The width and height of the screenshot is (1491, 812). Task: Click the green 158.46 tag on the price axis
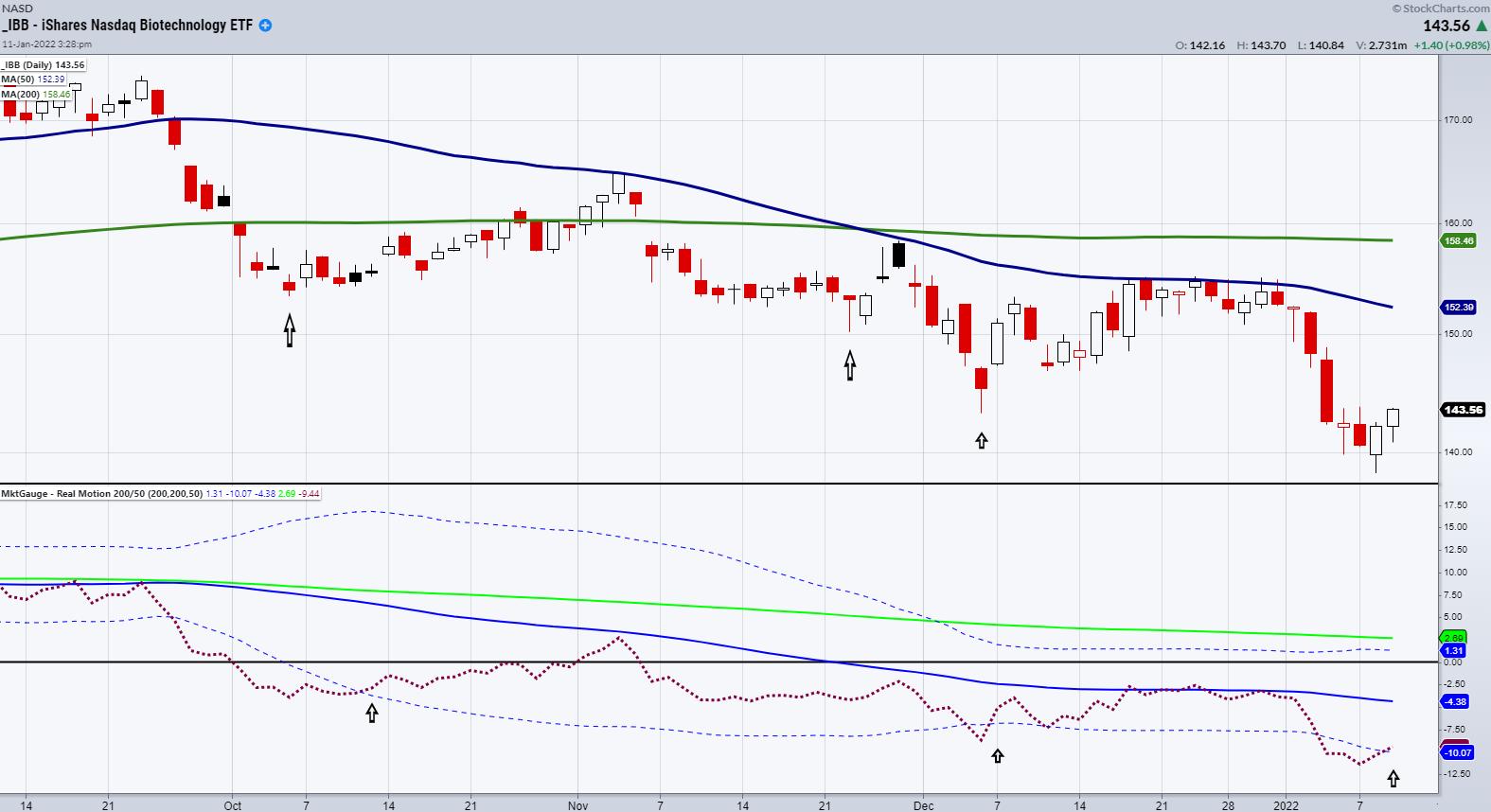pyautogui.click(x=1460, y=241)
